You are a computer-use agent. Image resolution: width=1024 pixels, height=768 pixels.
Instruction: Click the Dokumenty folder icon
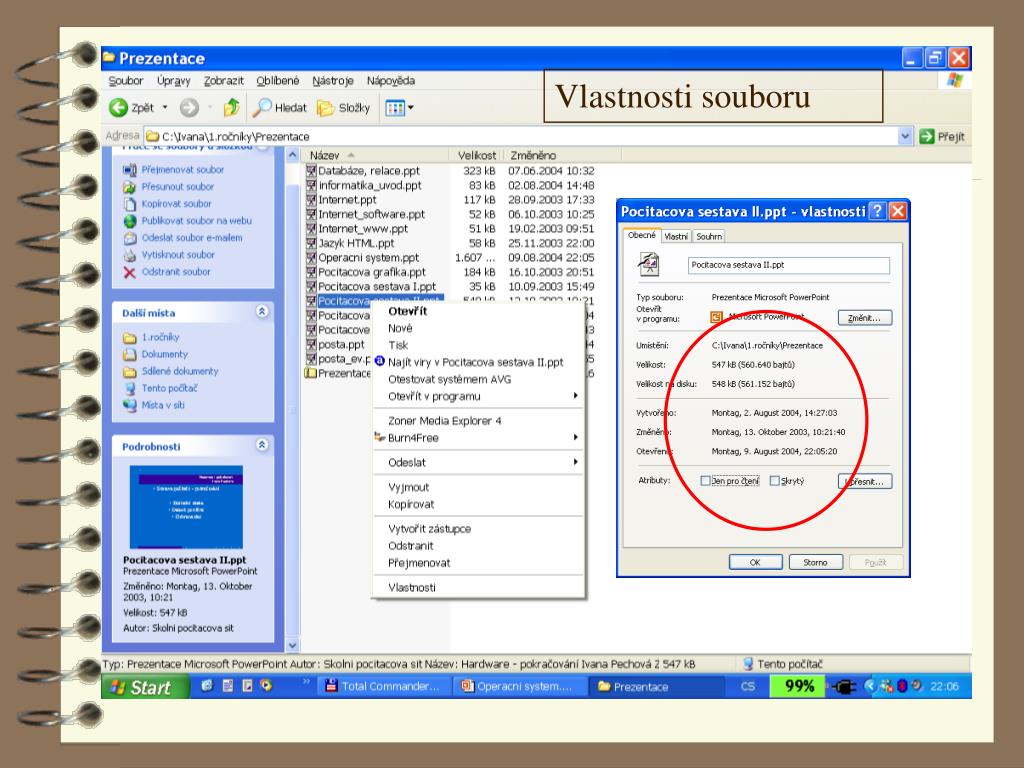coord(129,355)
